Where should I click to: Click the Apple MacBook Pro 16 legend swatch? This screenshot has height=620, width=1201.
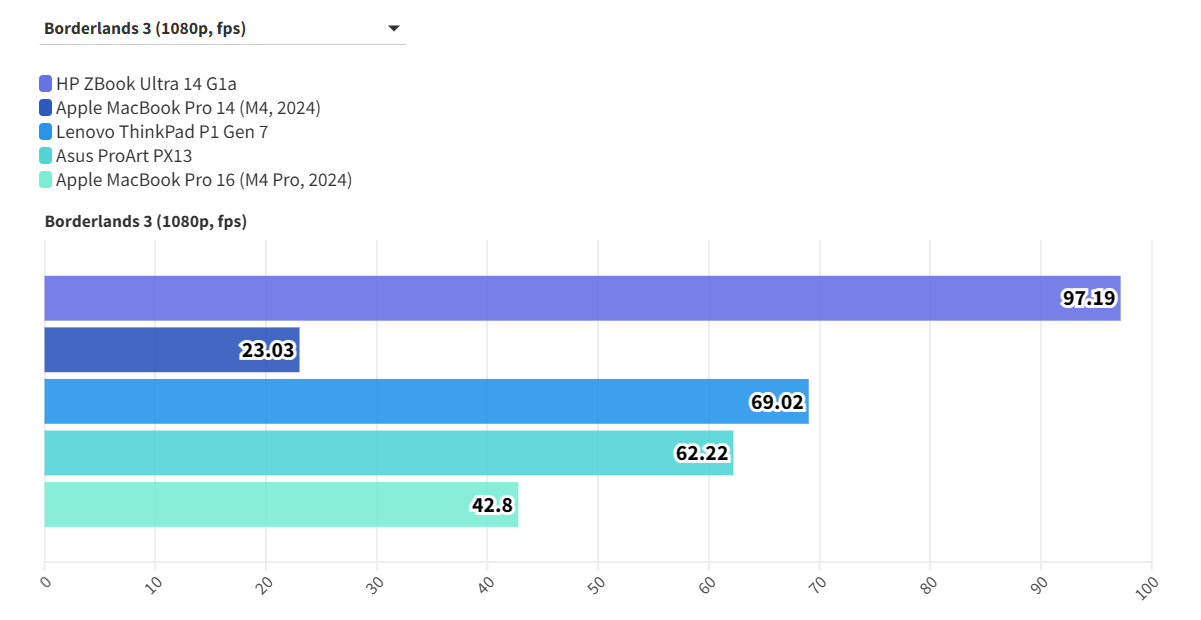[x=46, y=180]
